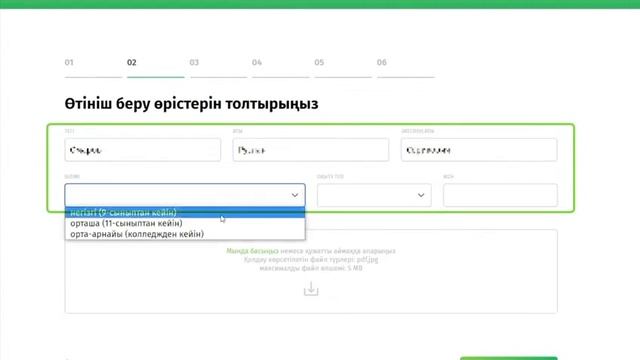Image resolution: width=640 pixels, height=360 pixels.
Task: Click the middle name input field
Action: click(311, 150)
